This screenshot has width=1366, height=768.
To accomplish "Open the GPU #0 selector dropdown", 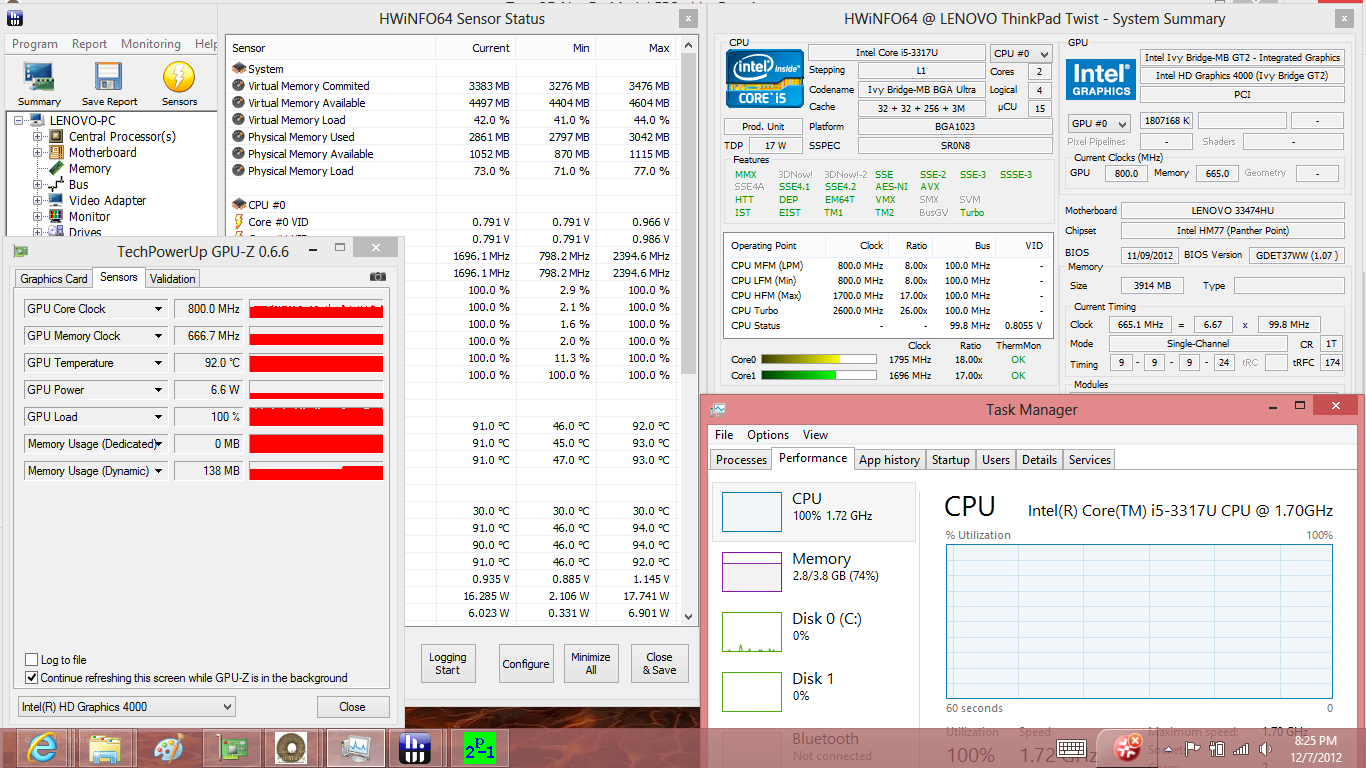I will [1098, 124].
